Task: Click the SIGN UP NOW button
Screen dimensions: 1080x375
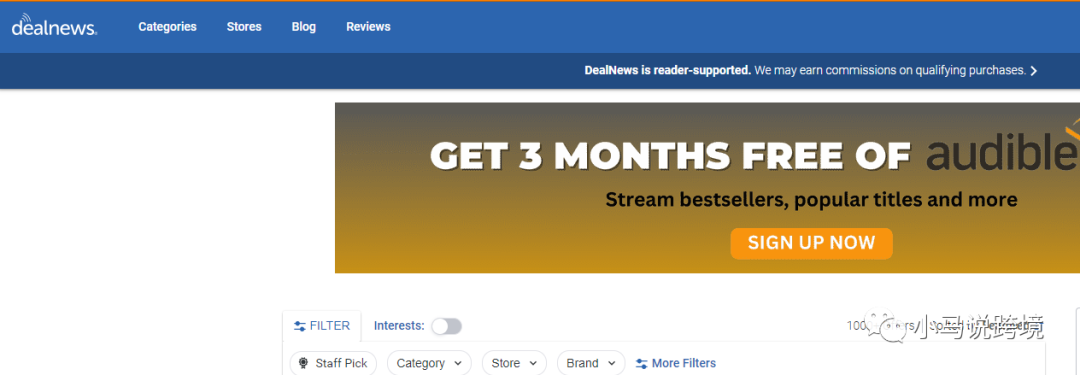Action: pos(811,243)
